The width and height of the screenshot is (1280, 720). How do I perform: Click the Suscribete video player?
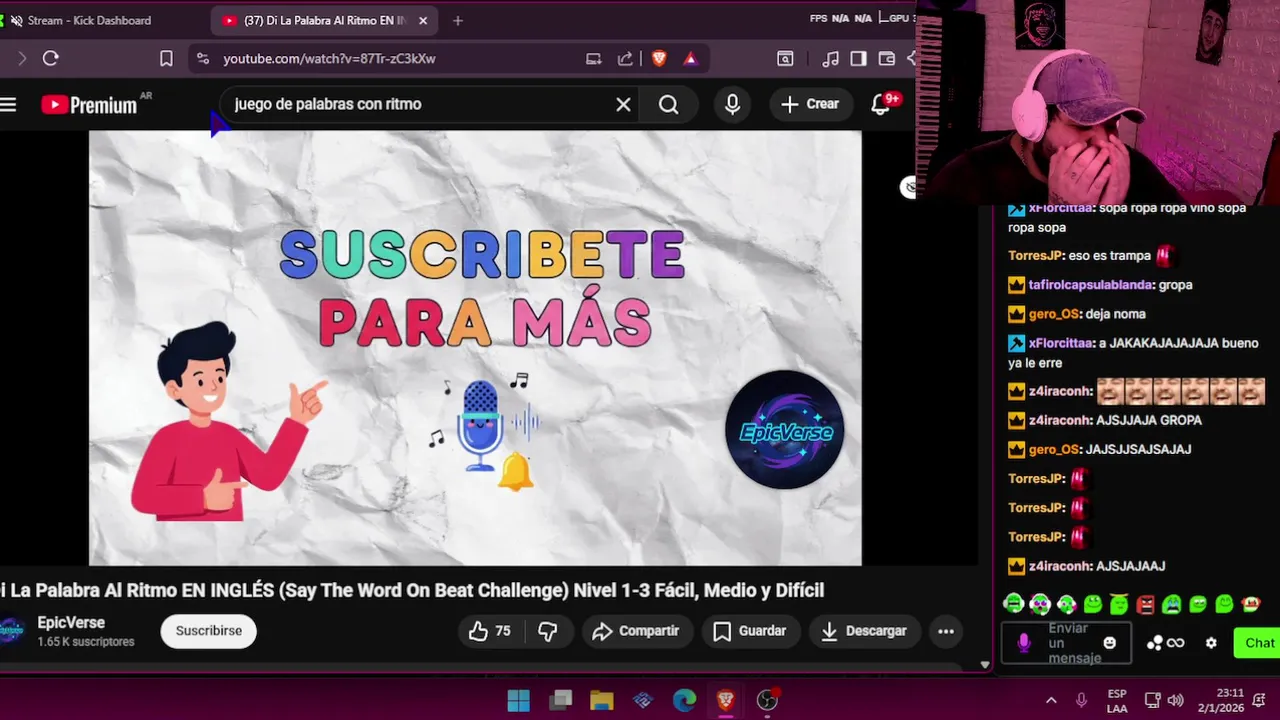click(x=475, y=348)
